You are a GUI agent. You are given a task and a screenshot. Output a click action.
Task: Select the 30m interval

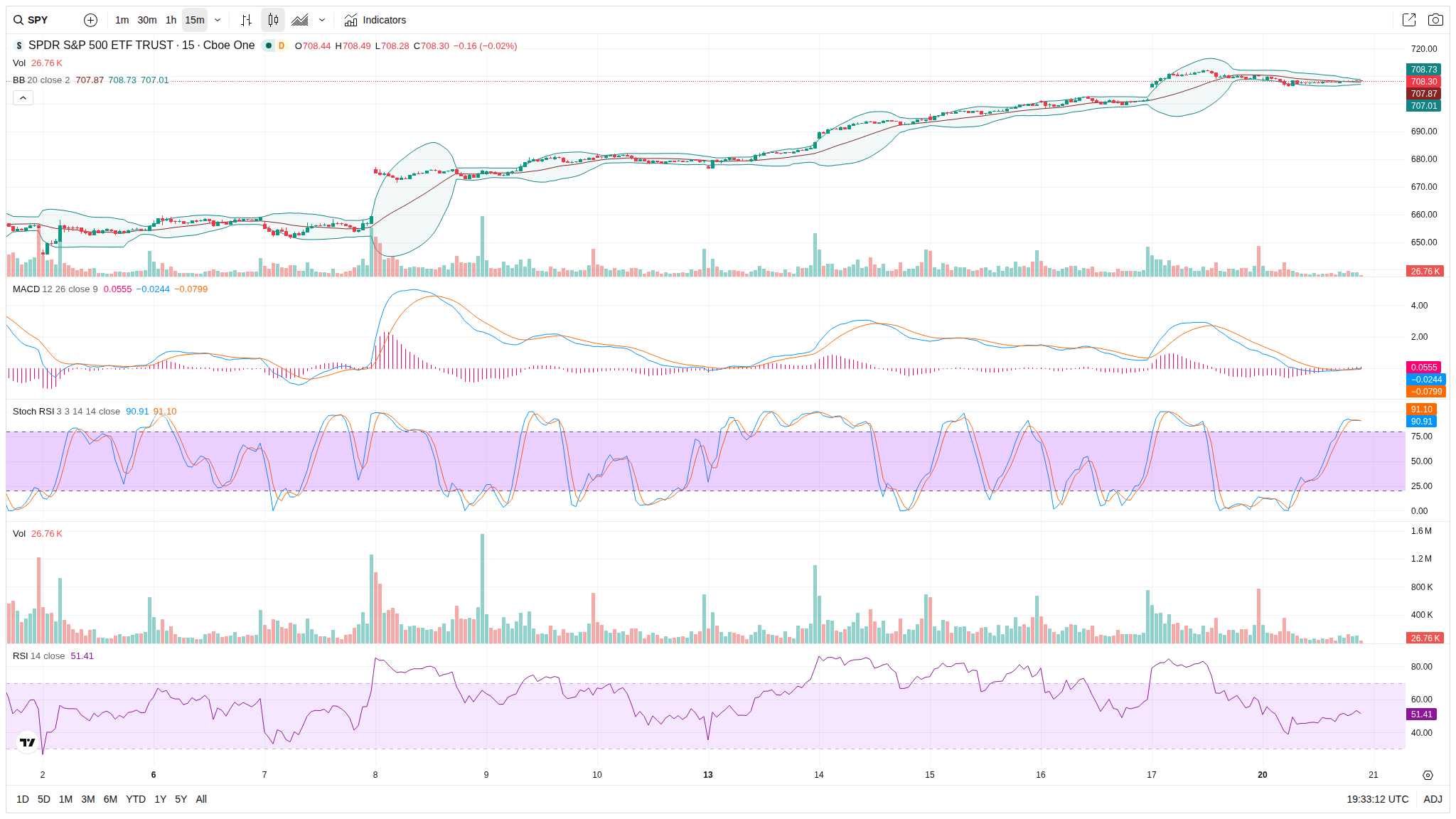(x=146, y=20)
